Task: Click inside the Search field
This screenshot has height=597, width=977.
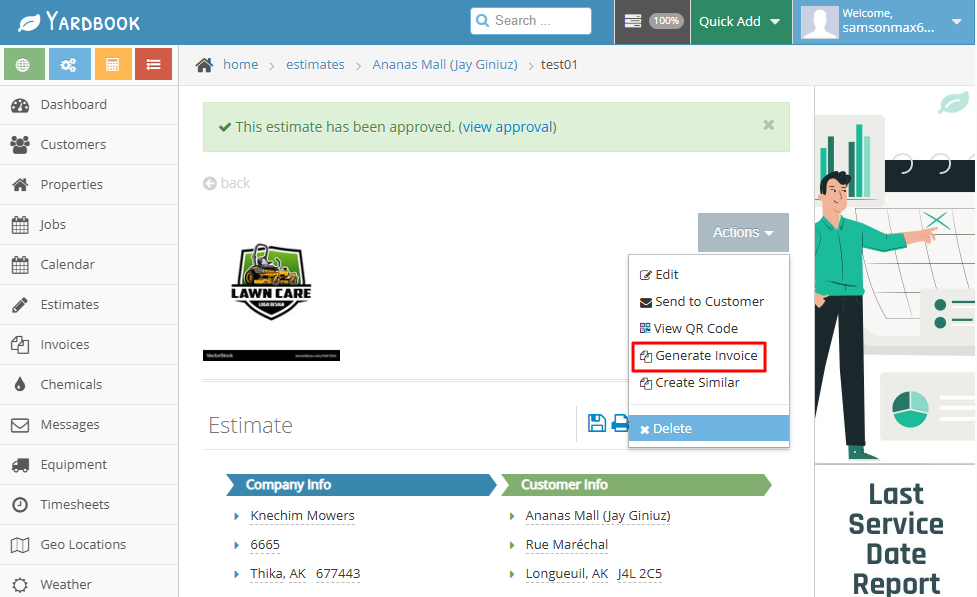Action: tap(531, 21)
